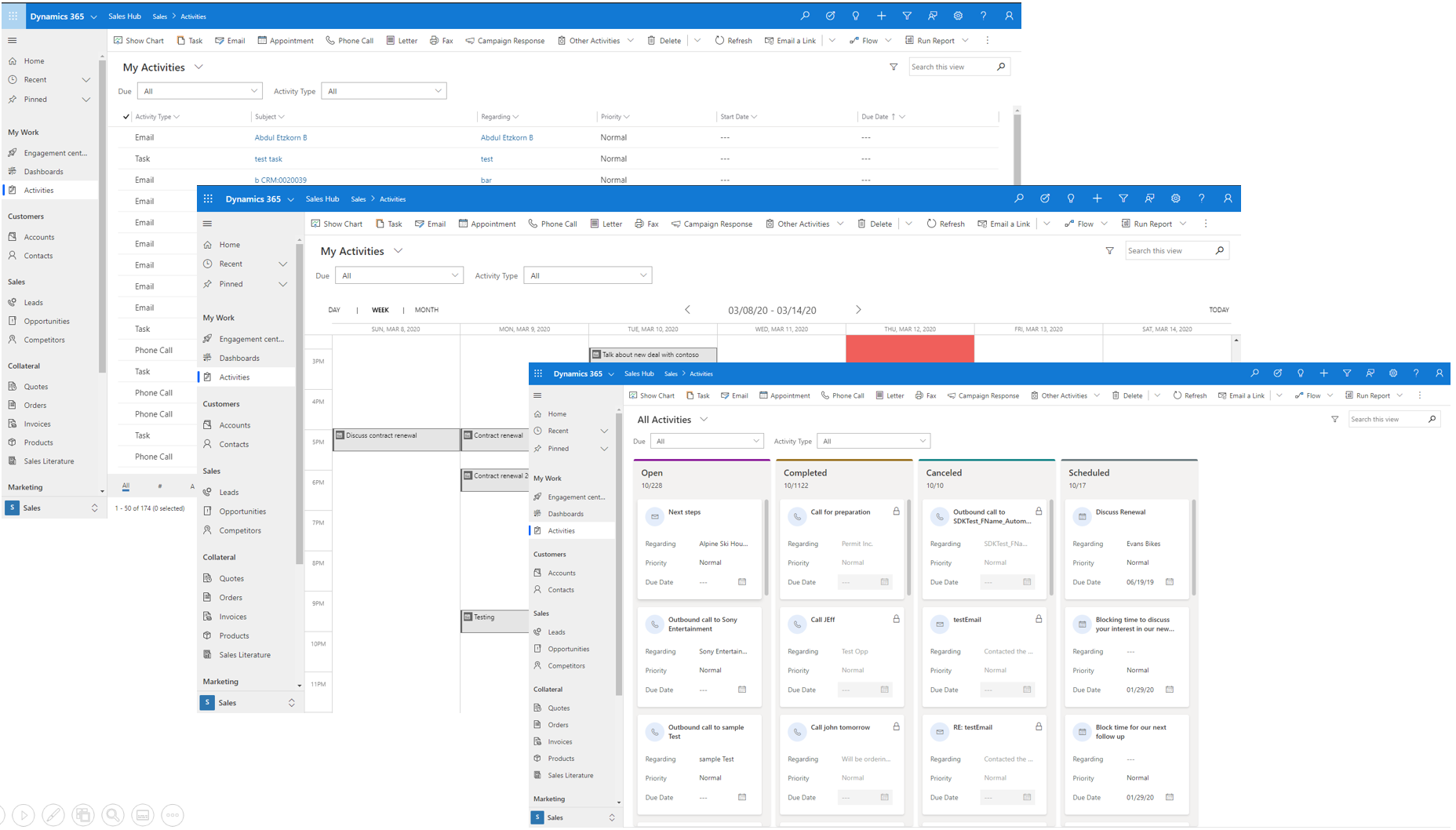Toggle select-all checkmark in top window grid header

pos(126,116)
